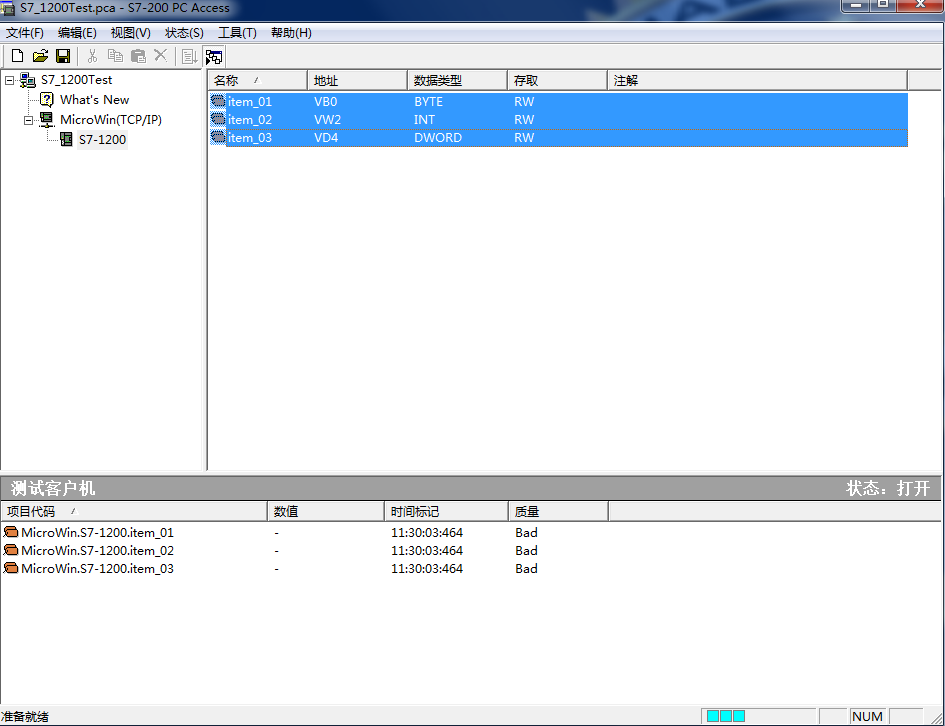Click the icon of MicroWin.S7-1200.item_01 in test client

[11, 532]
